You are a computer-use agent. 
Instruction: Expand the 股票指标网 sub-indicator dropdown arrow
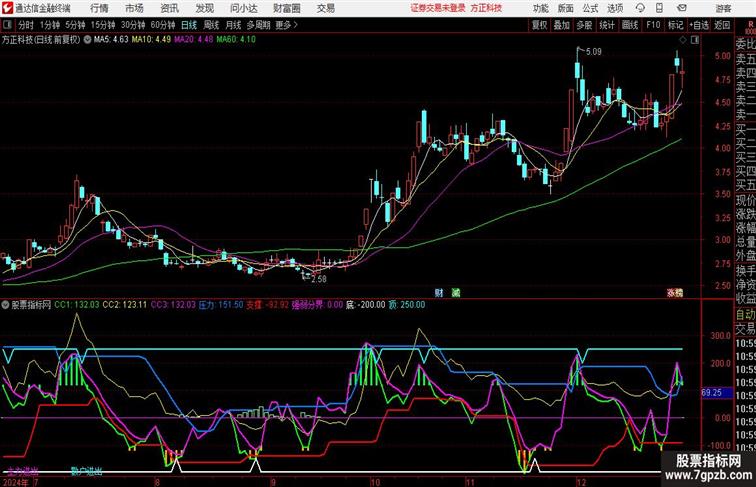(5, 305)
